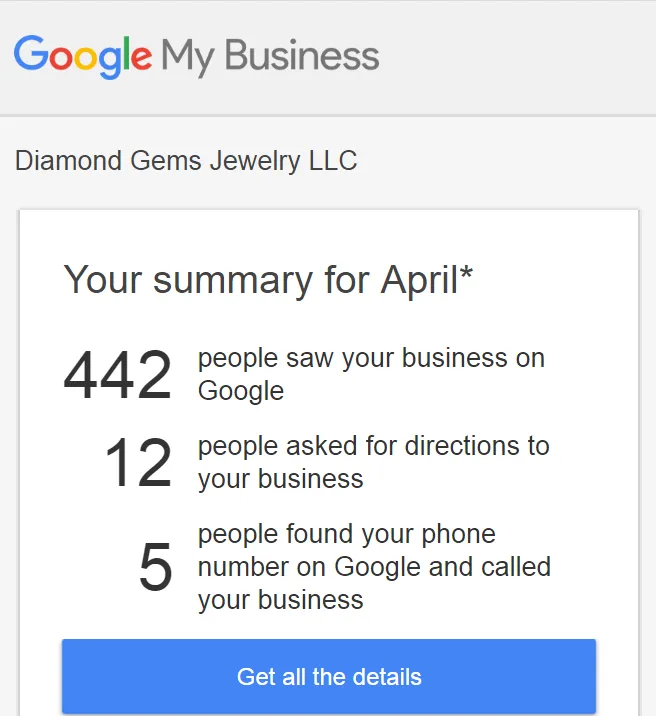Open "Get all the details" button
656x716 pixels.
click(329, 676)
